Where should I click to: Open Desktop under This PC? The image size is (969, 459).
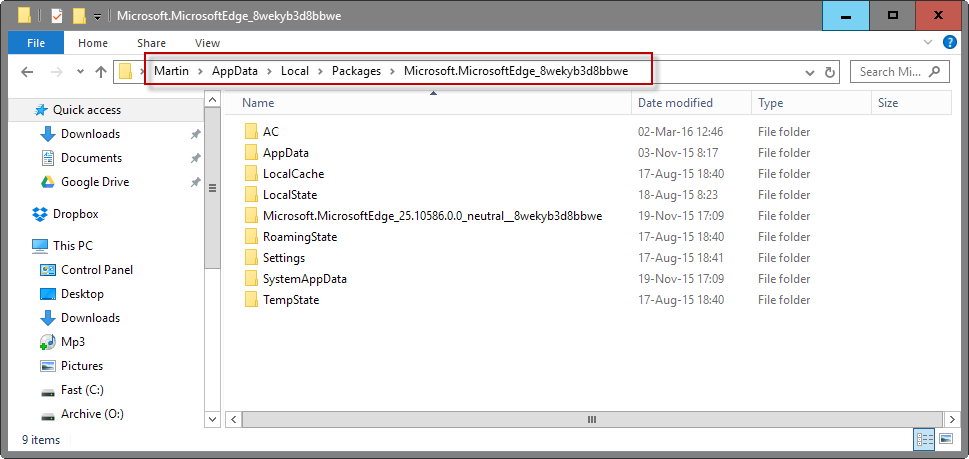(82, 294)
